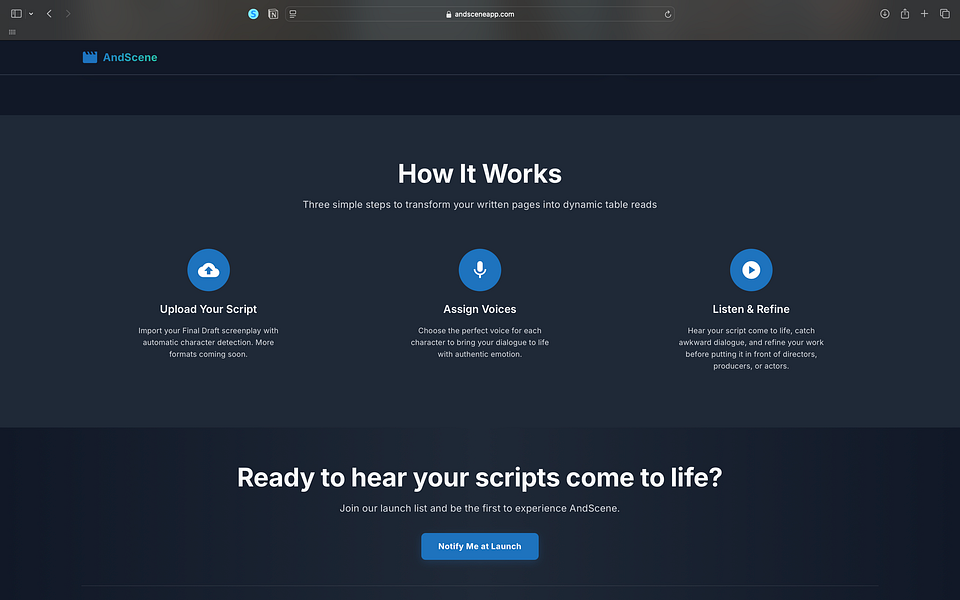The height and width of the screenshot is (600, 960).
Task: Click 'Ready to hear your scripts come to life?' heading
Action: pyautogui.click(x=479, y=478)
